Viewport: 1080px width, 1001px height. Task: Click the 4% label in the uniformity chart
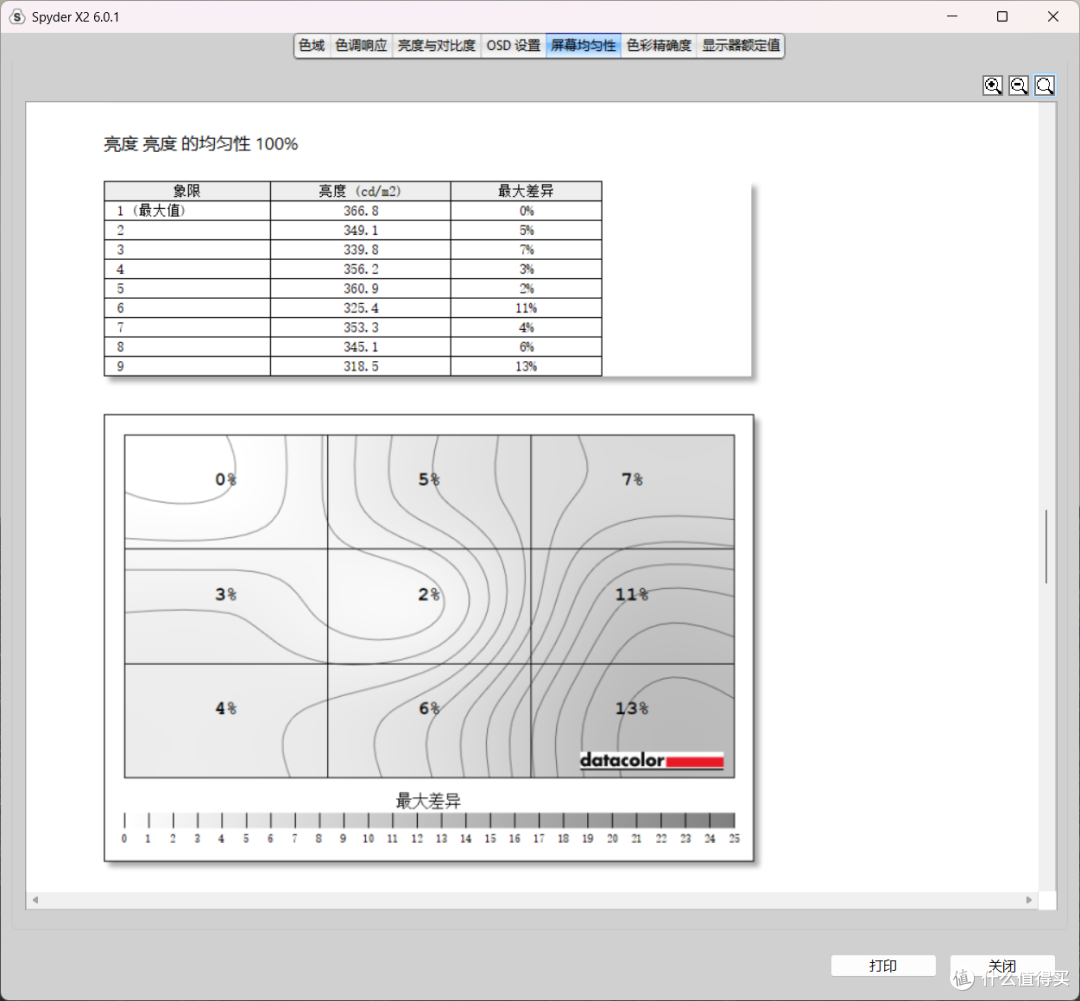(x=226, y=708)
